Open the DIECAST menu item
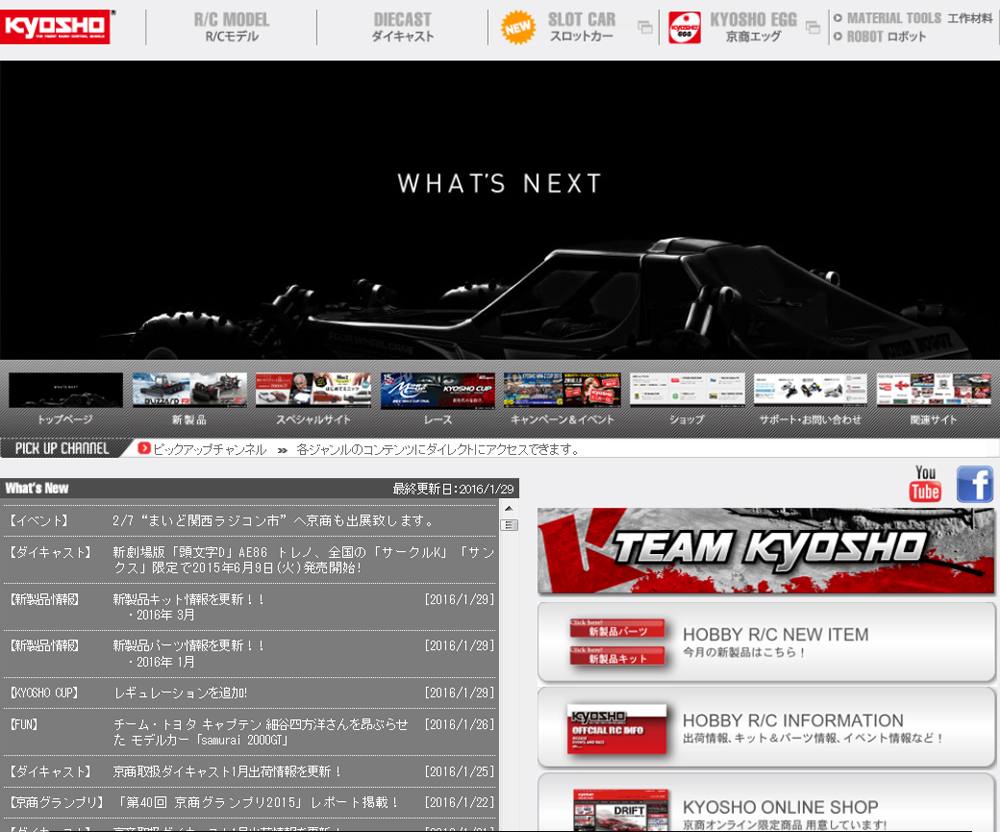The height and width of the screenshot is (832, 1000). (x=402, y=27)
